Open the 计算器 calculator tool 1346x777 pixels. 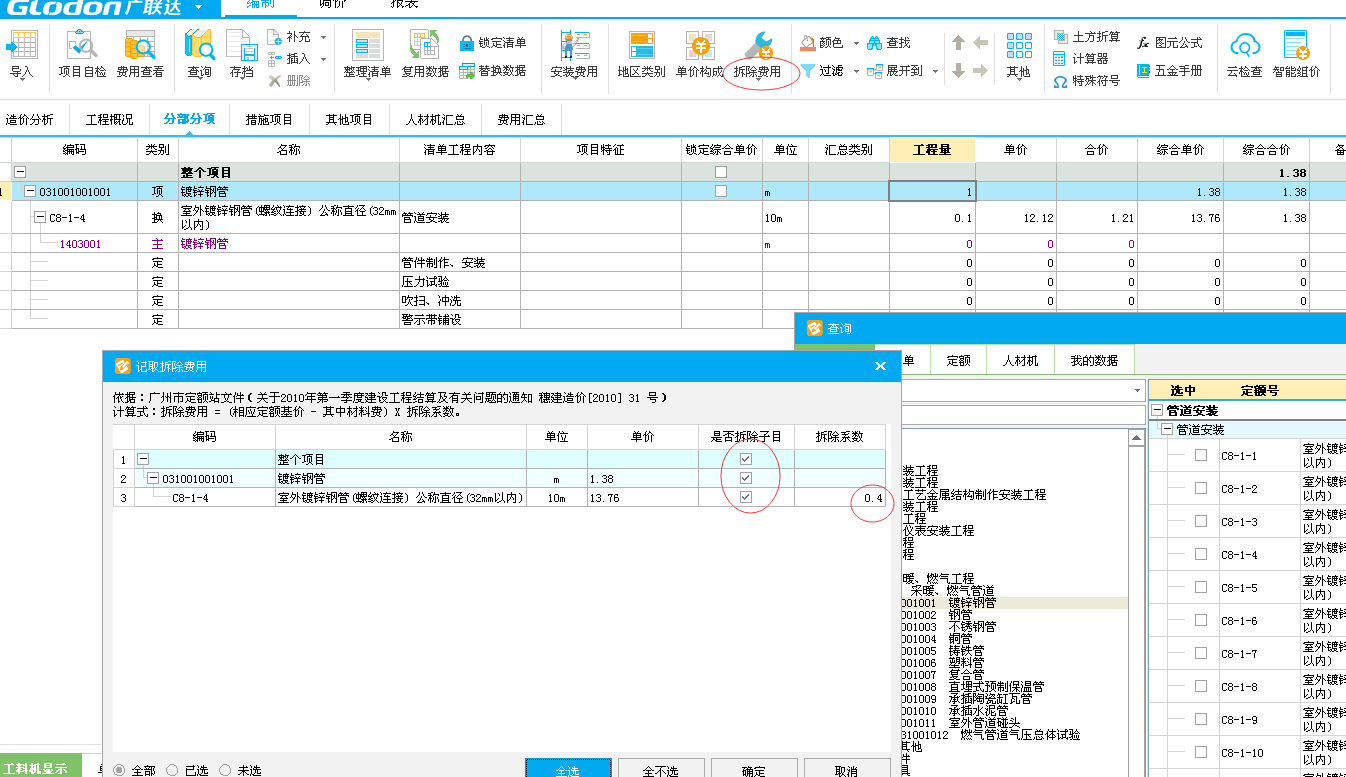coord(1081,59)
